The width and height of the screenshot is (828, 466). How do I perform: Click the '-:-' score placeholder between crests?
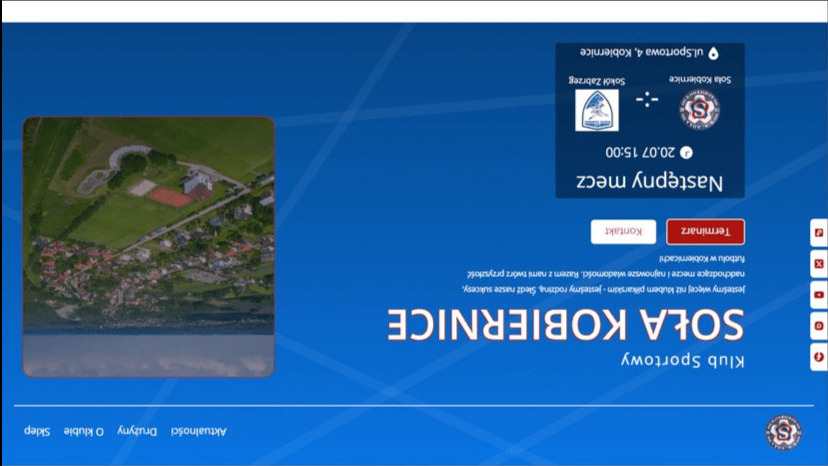coord(647,99)
